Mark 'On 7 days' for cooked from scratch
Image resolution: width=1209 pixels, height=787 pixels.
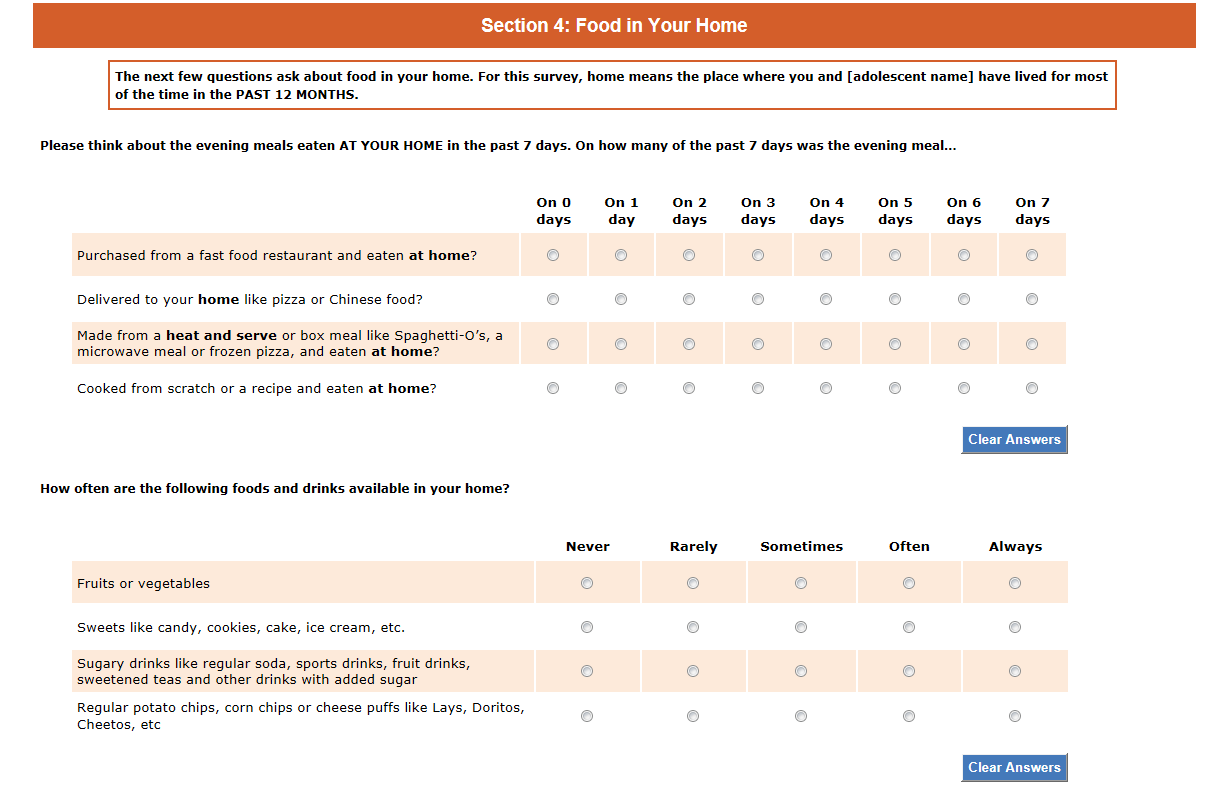(1032, 388)
